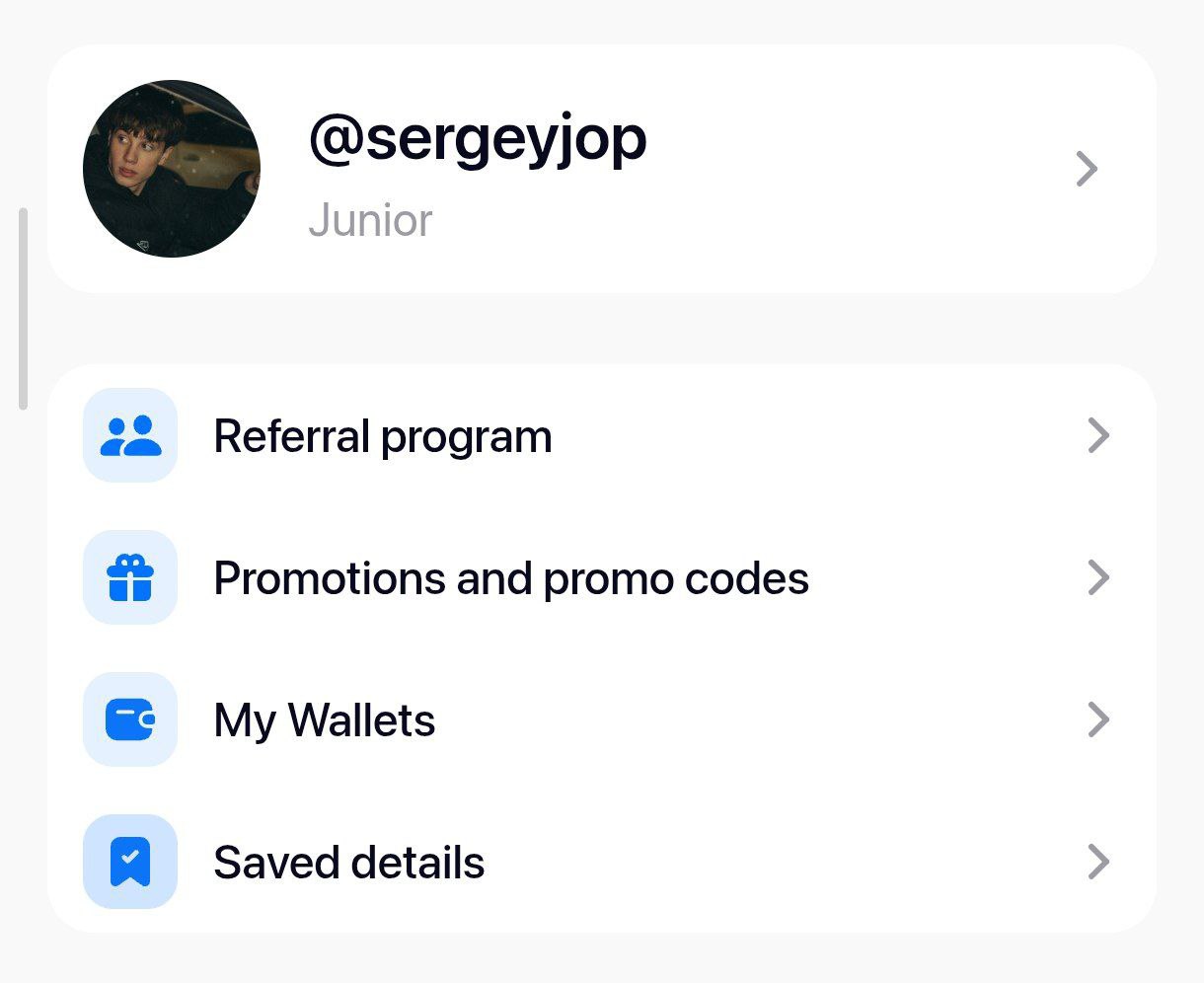Open the Referral program menu entry

pos(602,435)
